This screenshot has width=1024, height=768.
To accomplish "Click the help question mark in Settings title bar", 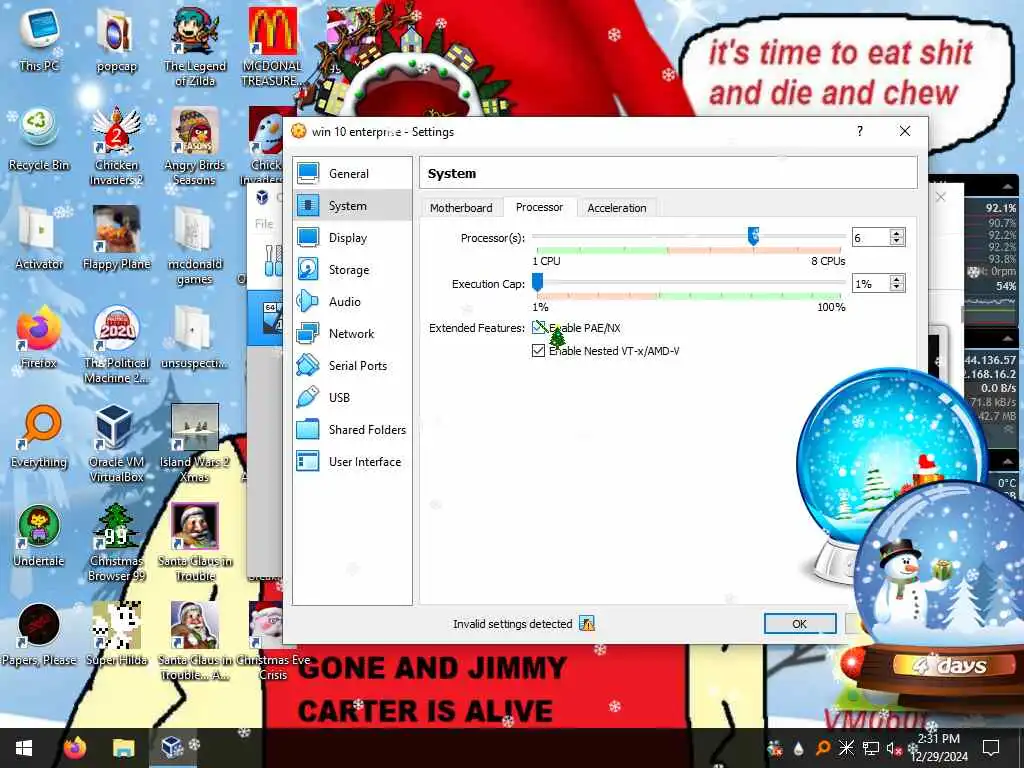I will [860, 131].
